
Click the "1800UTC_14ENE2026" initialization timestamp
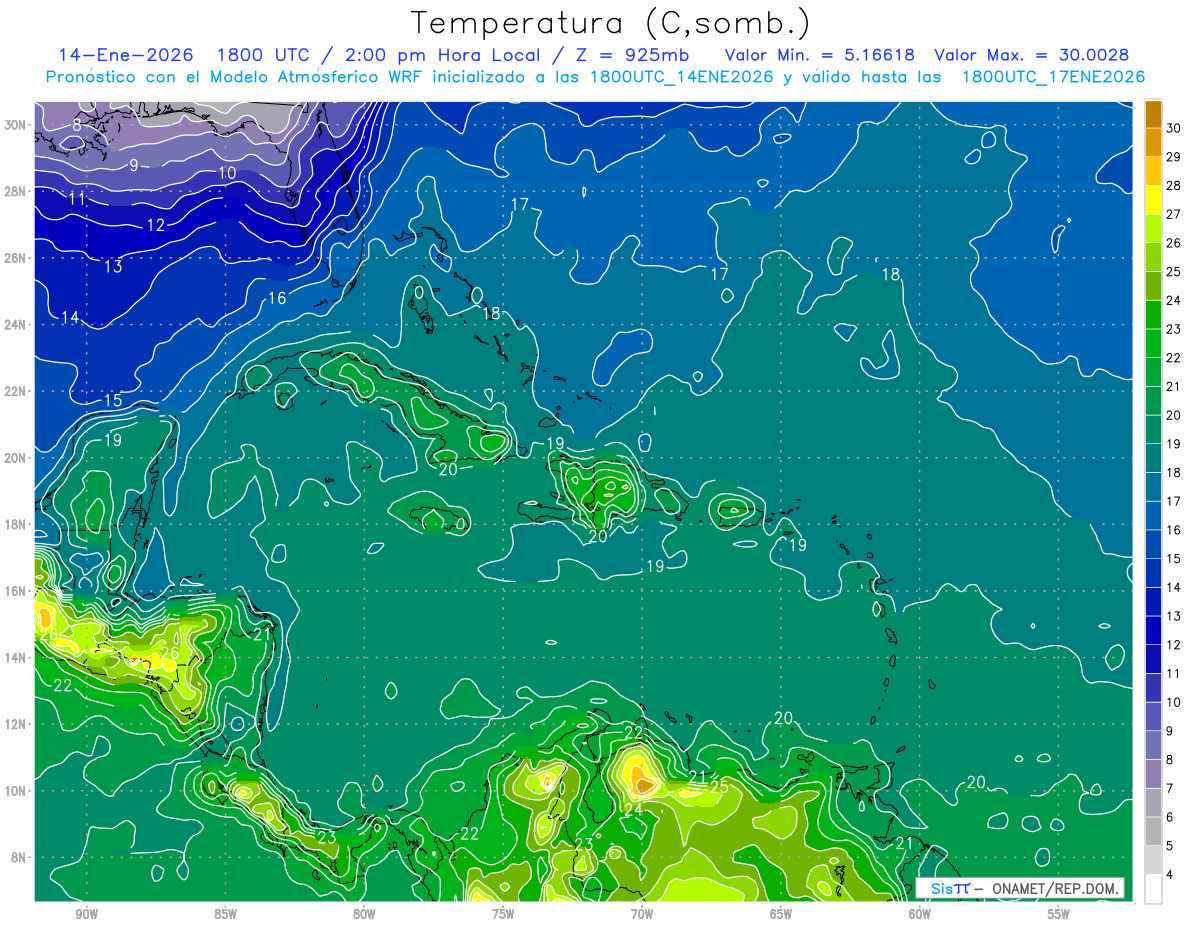(x=682, y=77)
